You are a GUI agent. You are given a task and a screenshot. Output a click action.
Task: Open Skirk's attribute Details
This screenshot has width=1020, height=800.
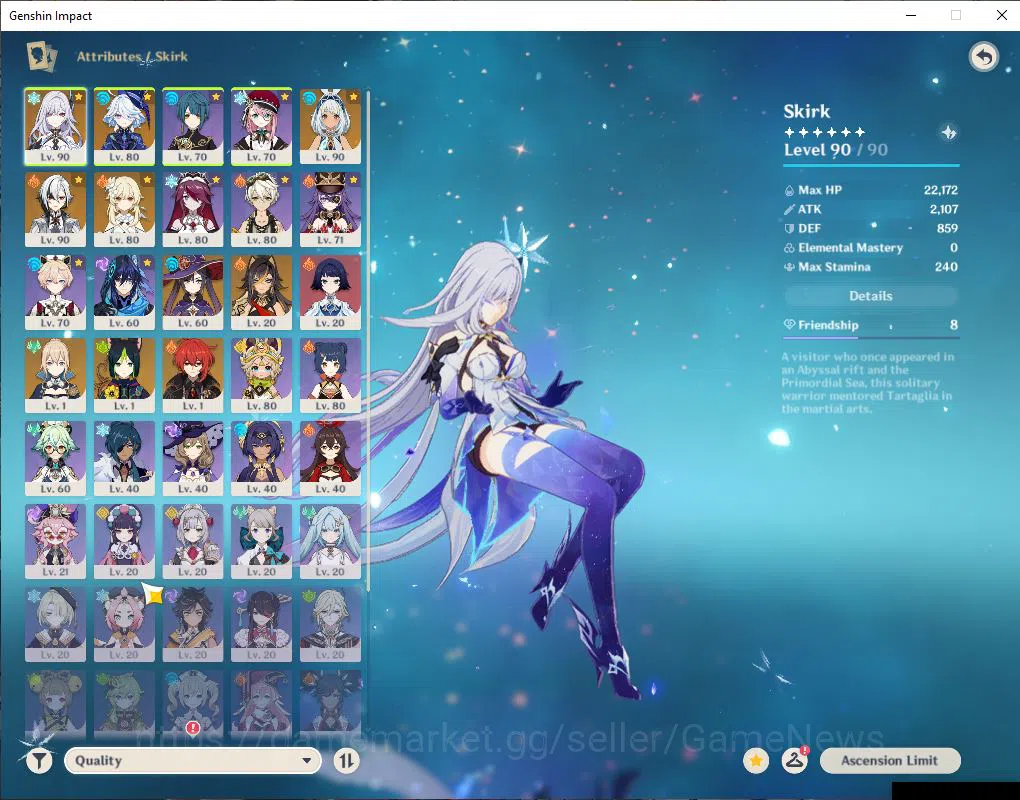tap(870, 296)
